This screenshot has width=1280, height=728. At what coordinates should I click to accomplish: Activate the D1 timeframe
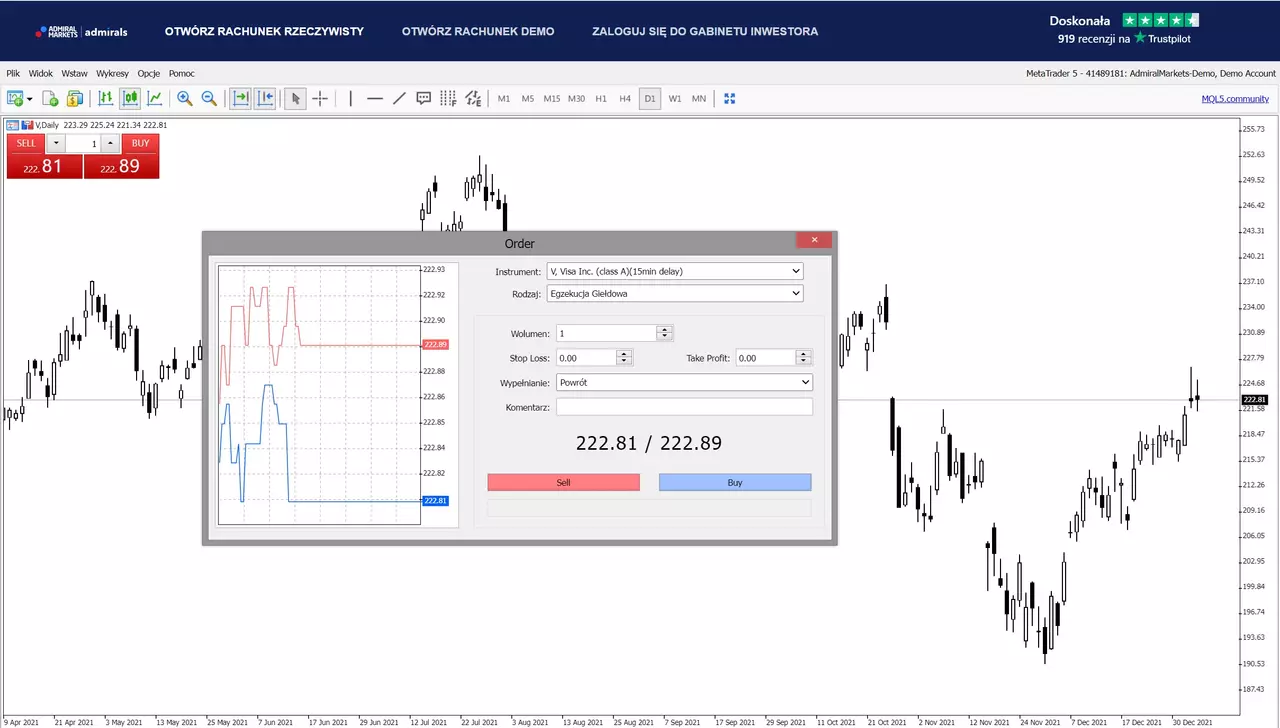650,98
